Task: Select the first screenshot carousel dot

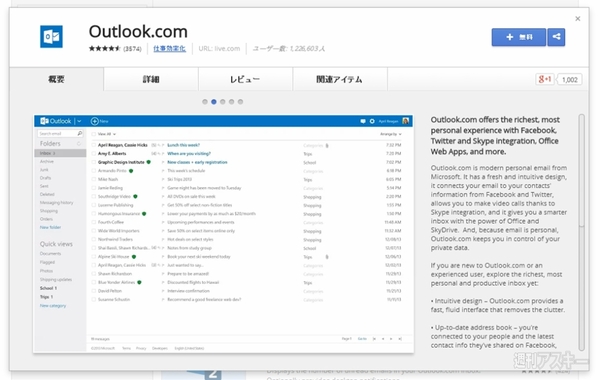Action: pyautogui.click(x=205, y=102)
